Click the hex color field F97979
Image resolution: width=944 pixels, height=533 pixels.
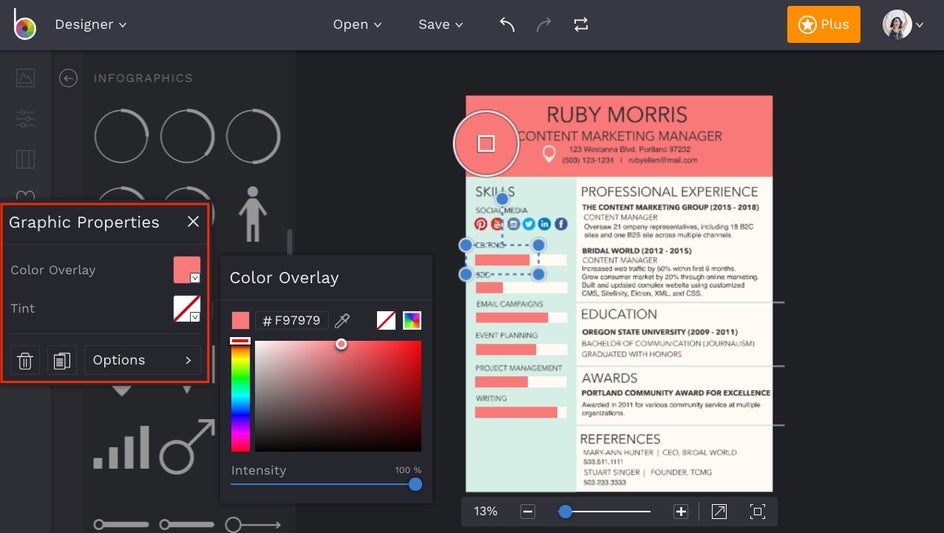(x=291, y=320)
